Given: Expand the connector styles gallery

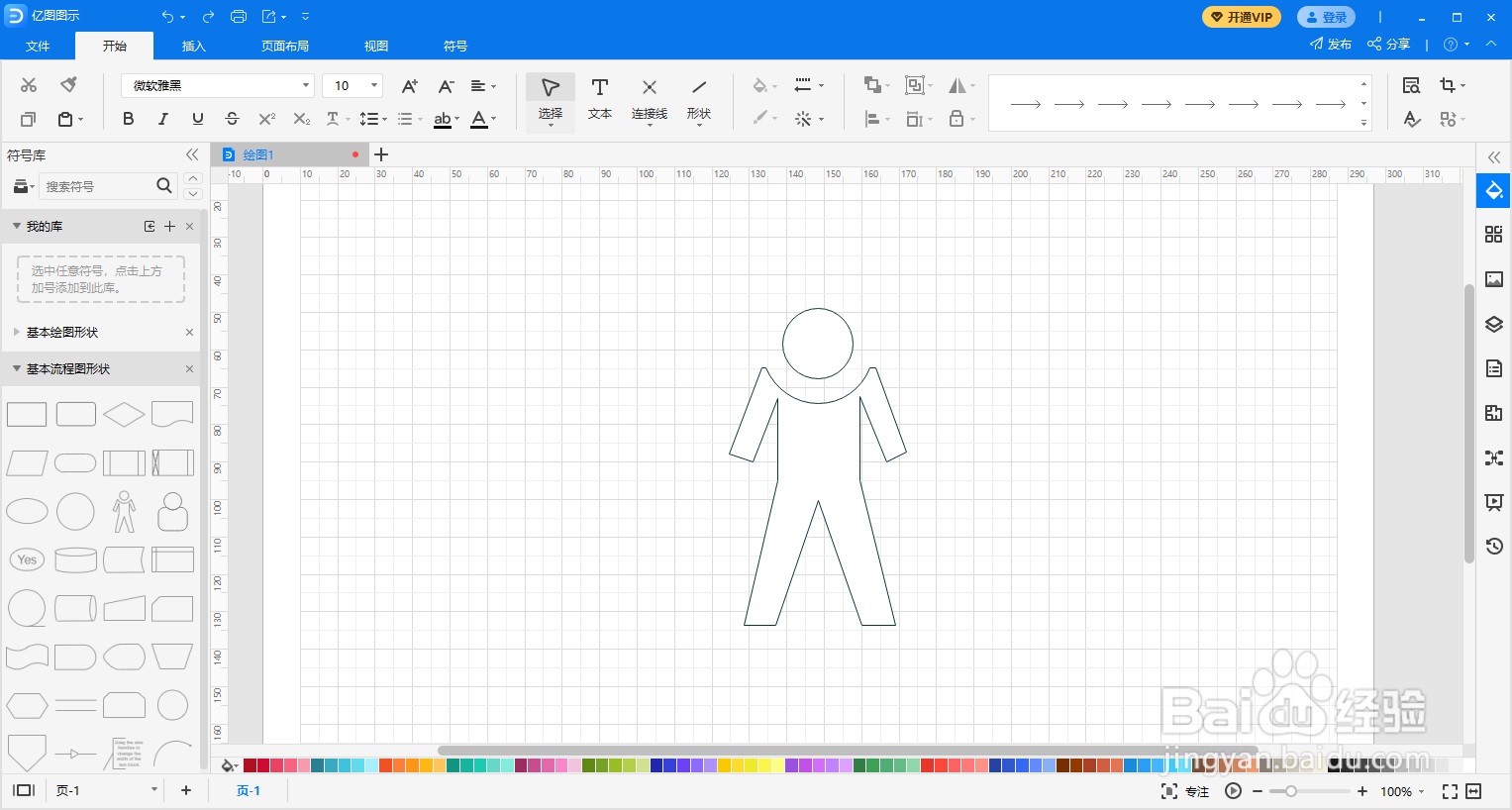Looking at the screenshot, I should 1363,124.
